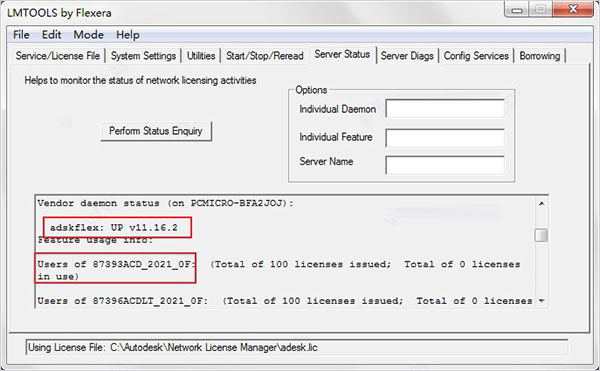Minimize the LMTOOLS window
The width and height of the screenshot is (600, 371).
click(517, 10)
